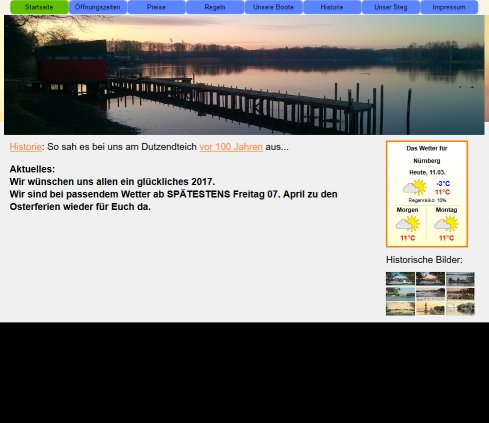This screenshot has width=489, height=423.
Task: Click the Montag weather forecast icon
Action: pos(446,224)
